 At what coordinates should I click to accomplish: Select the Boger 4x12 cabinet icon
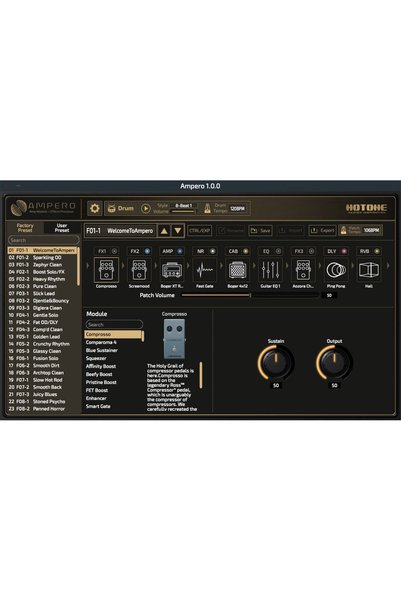coord(237,270)
